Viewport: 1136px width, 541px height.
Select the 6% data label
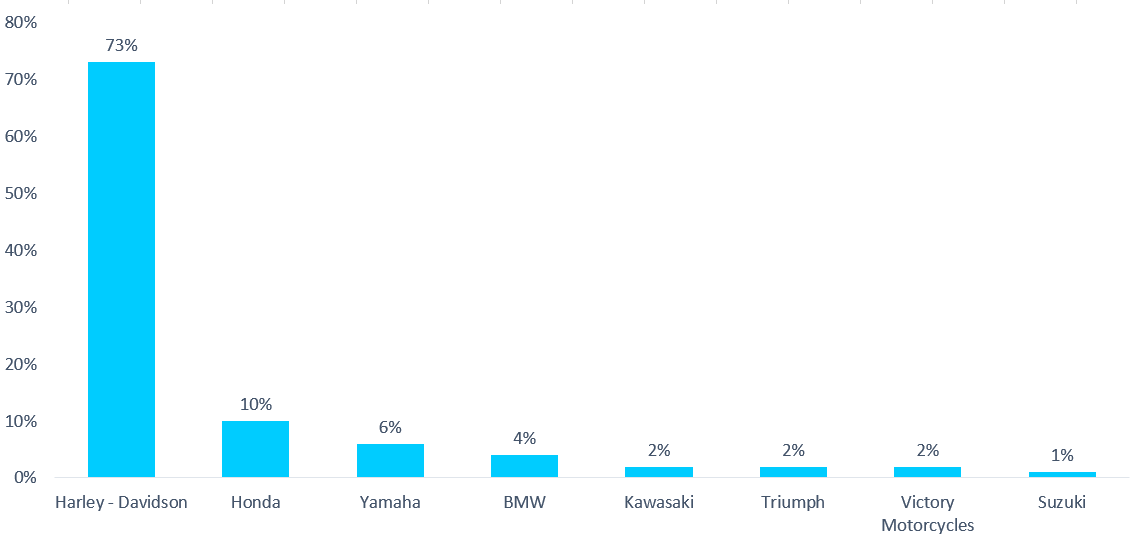coord(390,427)
